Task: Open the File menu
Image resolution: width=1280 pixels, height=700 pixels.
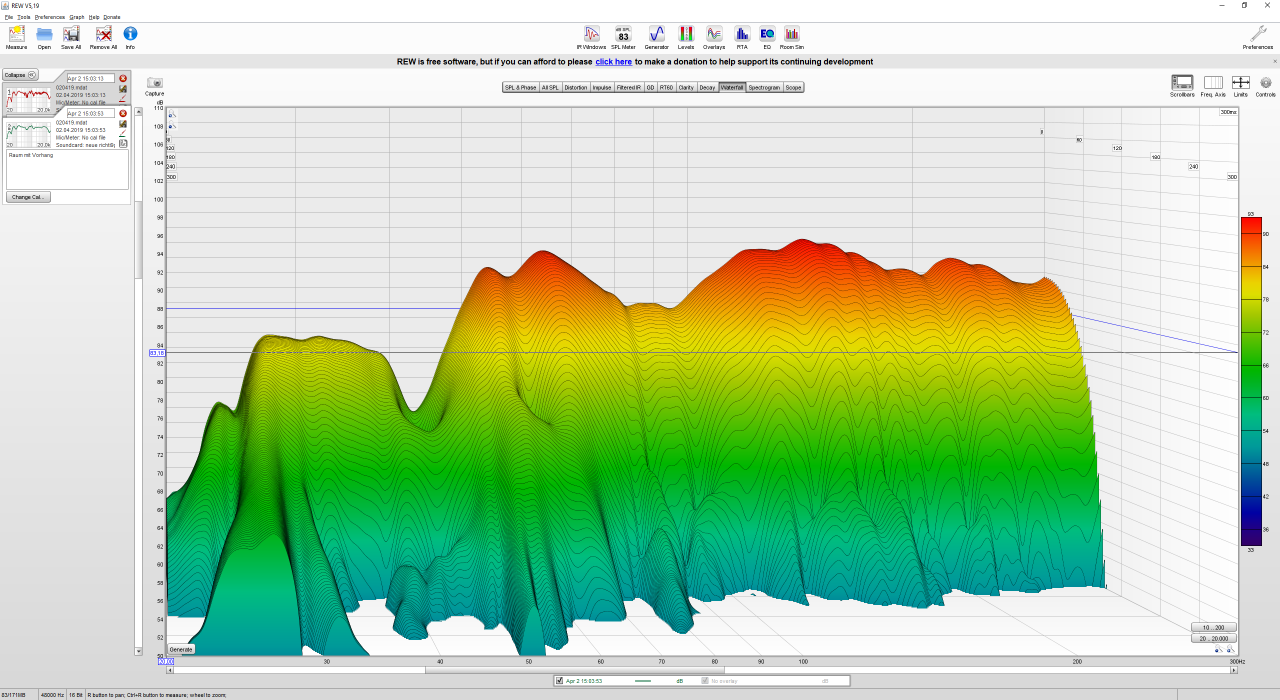Action: coord(9,17)
